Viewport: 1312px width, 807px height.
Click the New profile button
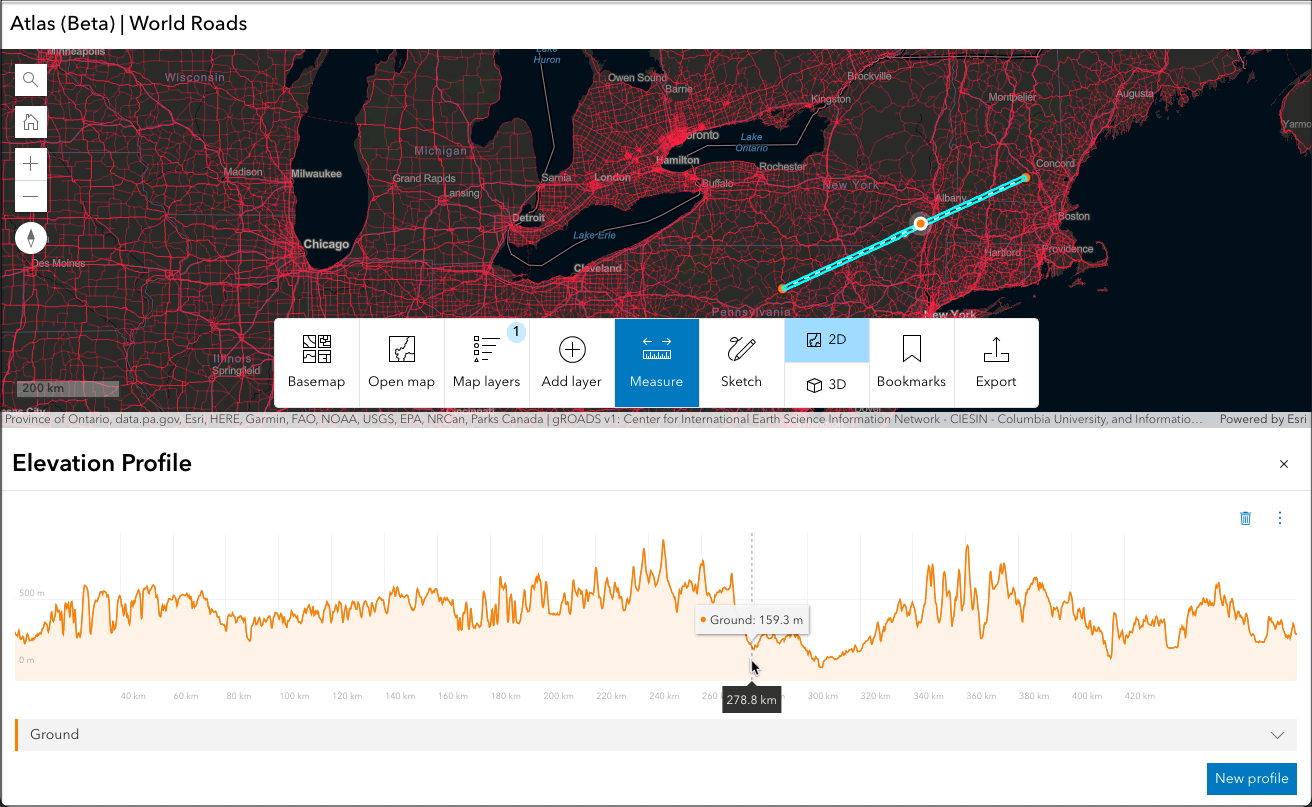pos(1251,778)
